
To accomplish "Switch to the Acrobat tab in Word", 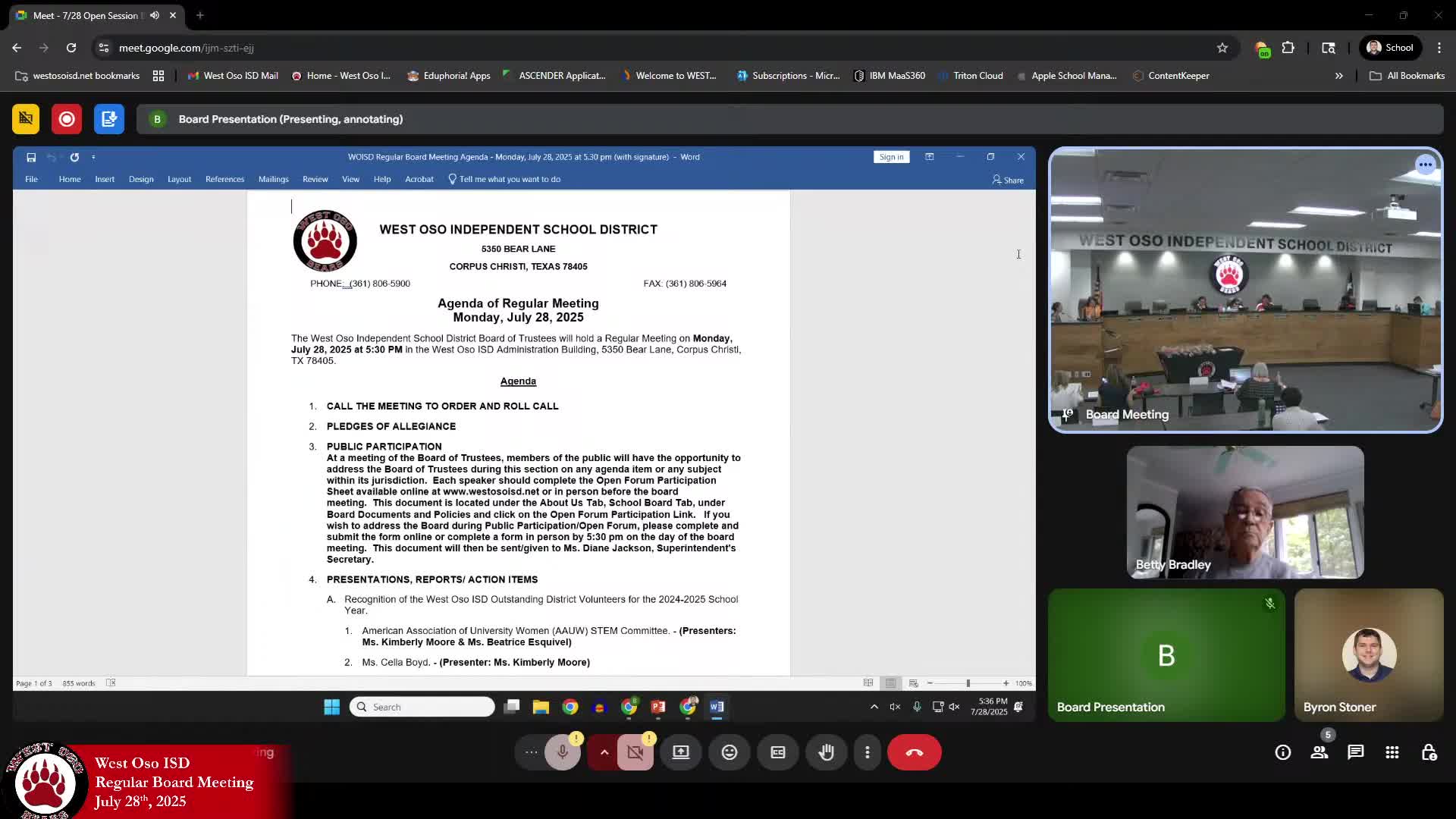I will pyautogui.click(x=419, y=180).
